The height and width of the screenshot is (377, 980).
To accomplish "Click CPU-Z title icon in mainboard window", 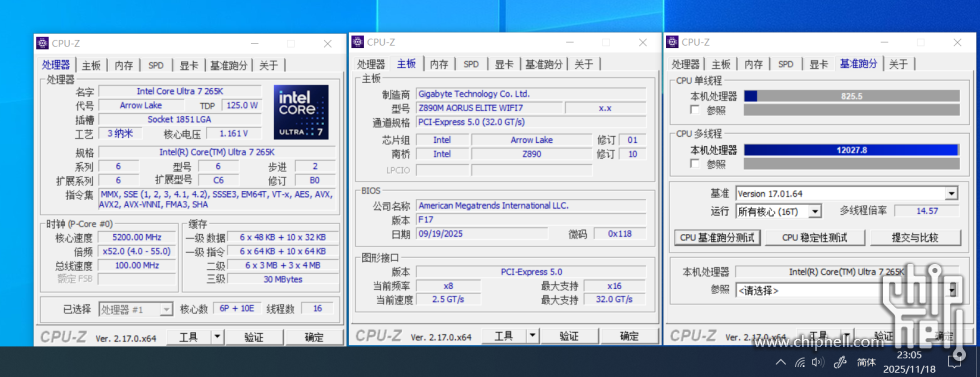I will tap(358, 43).
